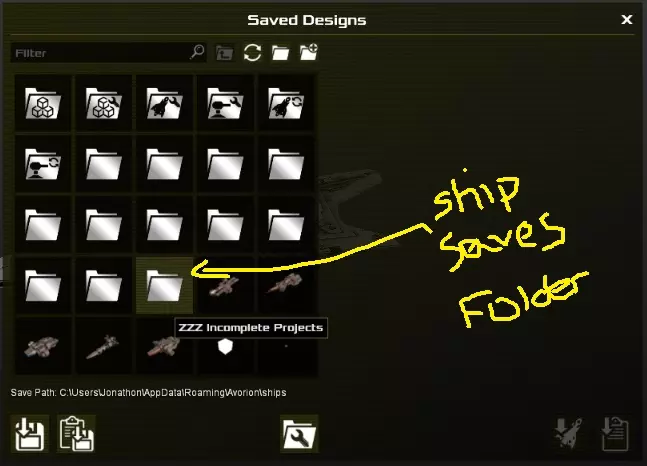The width and height of the screenshot is (647, 466).
Task: Open the folder icon beside refresh
Action: coord(280,53)
